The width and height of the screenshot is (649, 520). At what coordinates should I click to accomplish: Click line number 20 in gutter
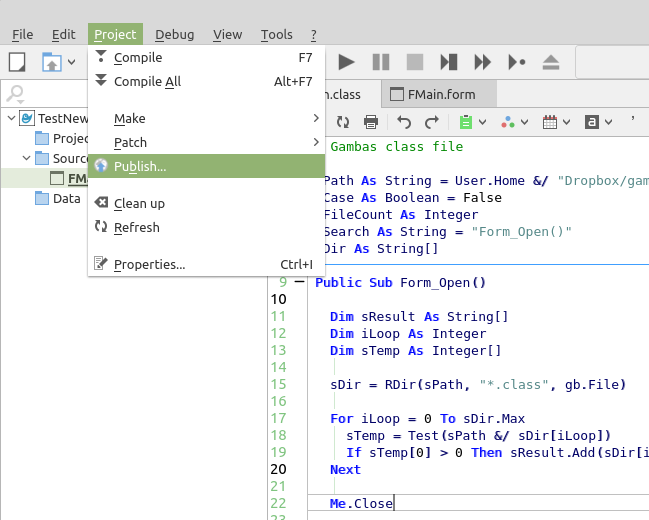tap(279, 469)
